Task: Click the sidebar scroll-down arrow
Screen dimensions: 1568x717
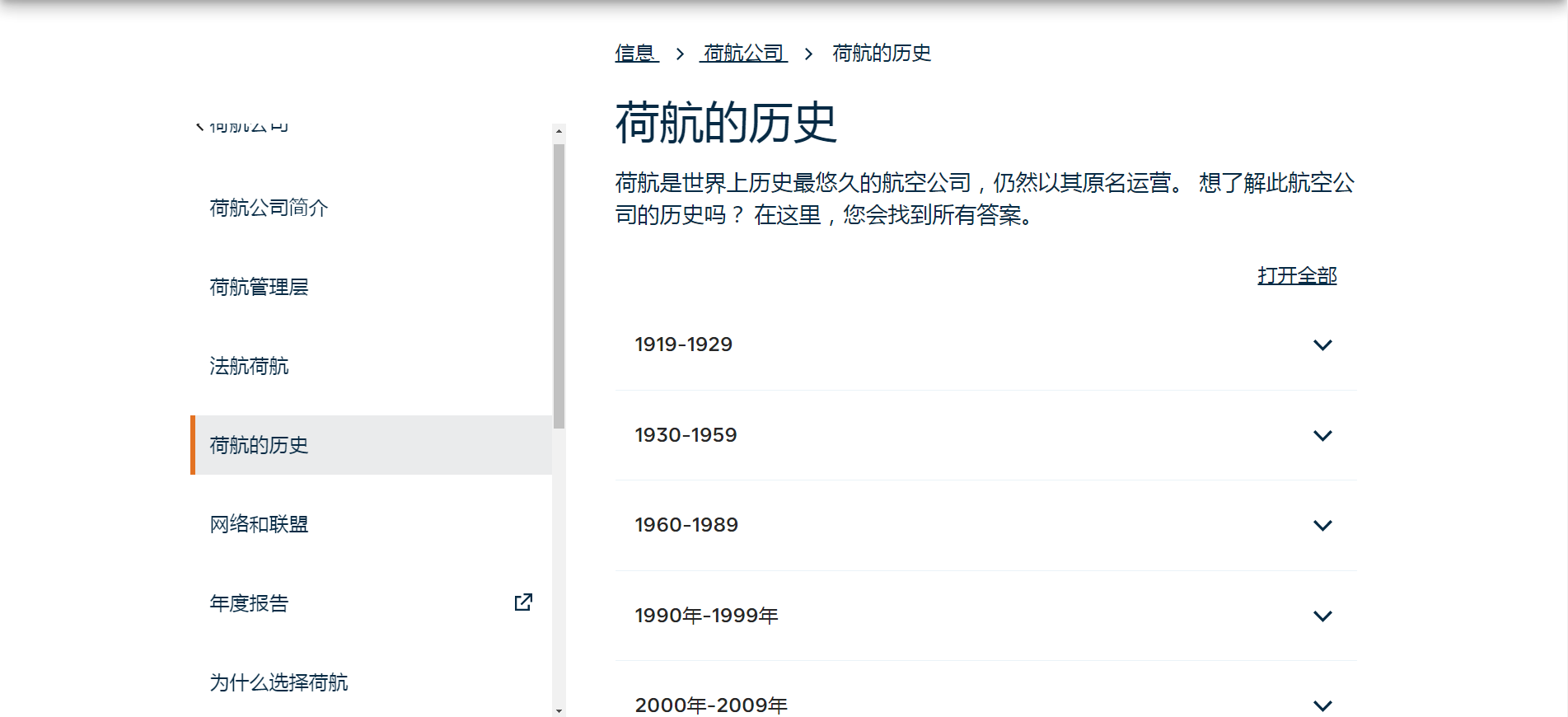Action: coord(559,710)
